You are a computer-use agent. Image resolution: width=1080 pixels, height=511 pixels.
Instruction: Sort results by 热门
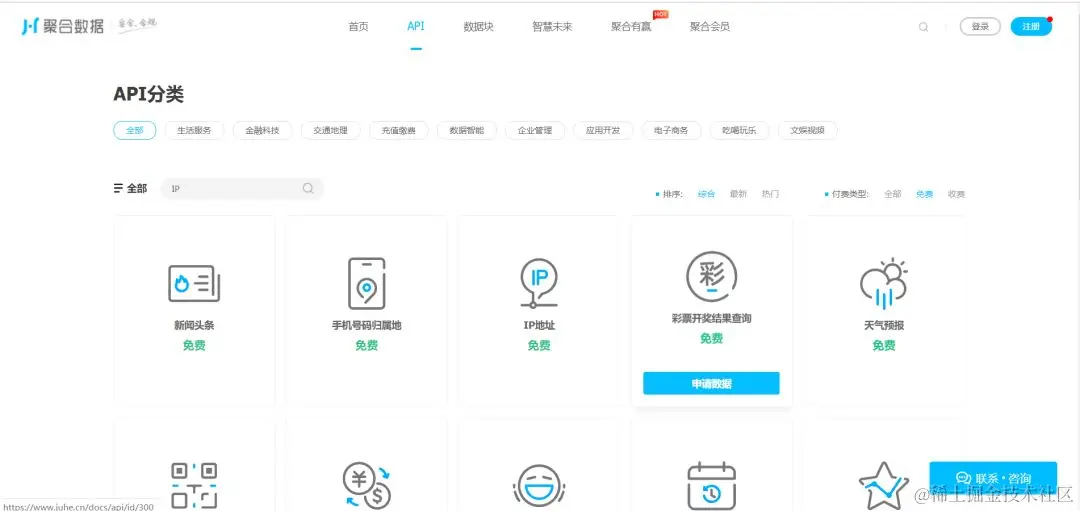[x=771, y=194]
